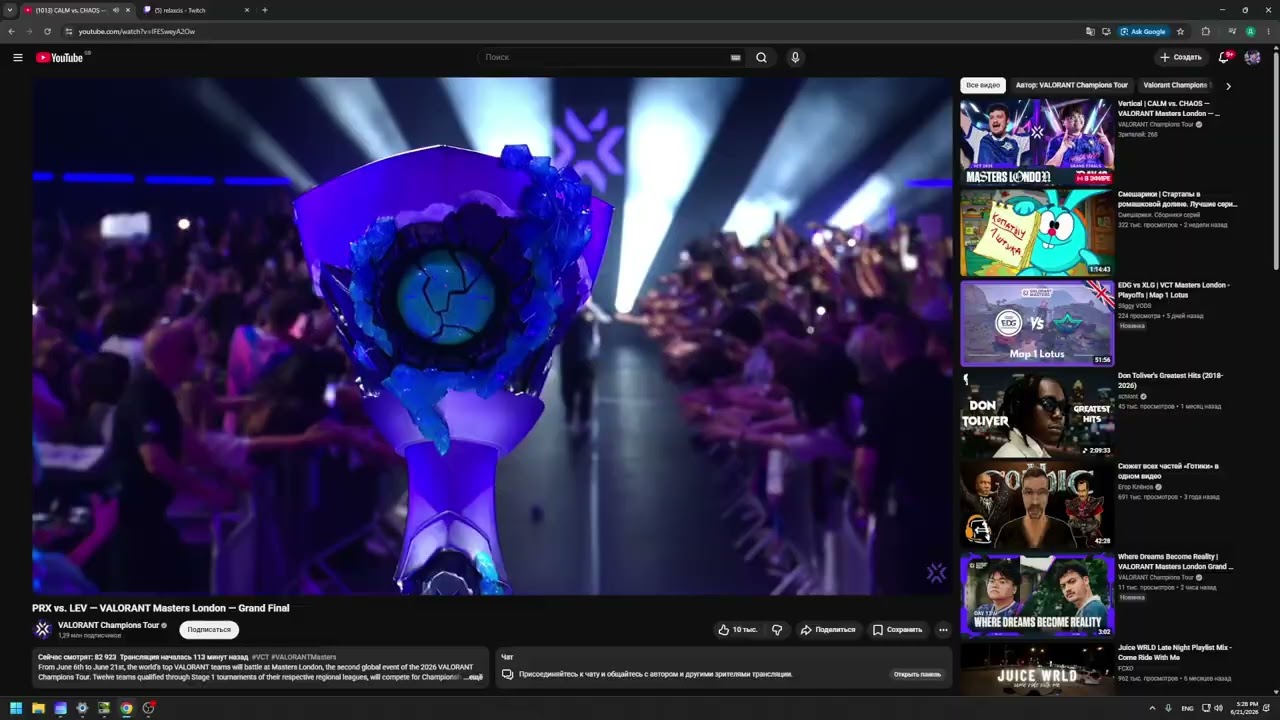This screenshot has width=1280, height=720.
Task: Like the video with thumbs up
Action: coord(737,630)
